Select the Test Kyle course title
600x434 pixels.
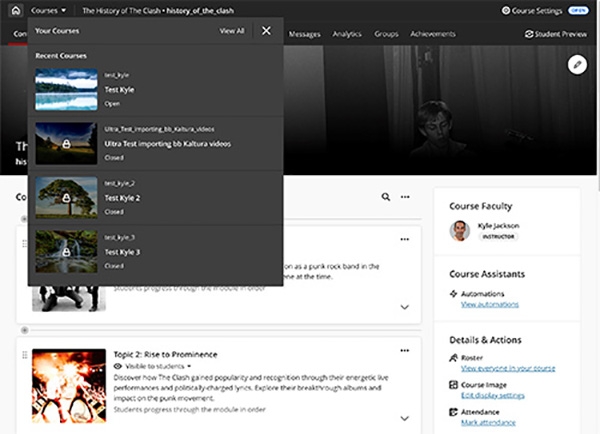119,90
